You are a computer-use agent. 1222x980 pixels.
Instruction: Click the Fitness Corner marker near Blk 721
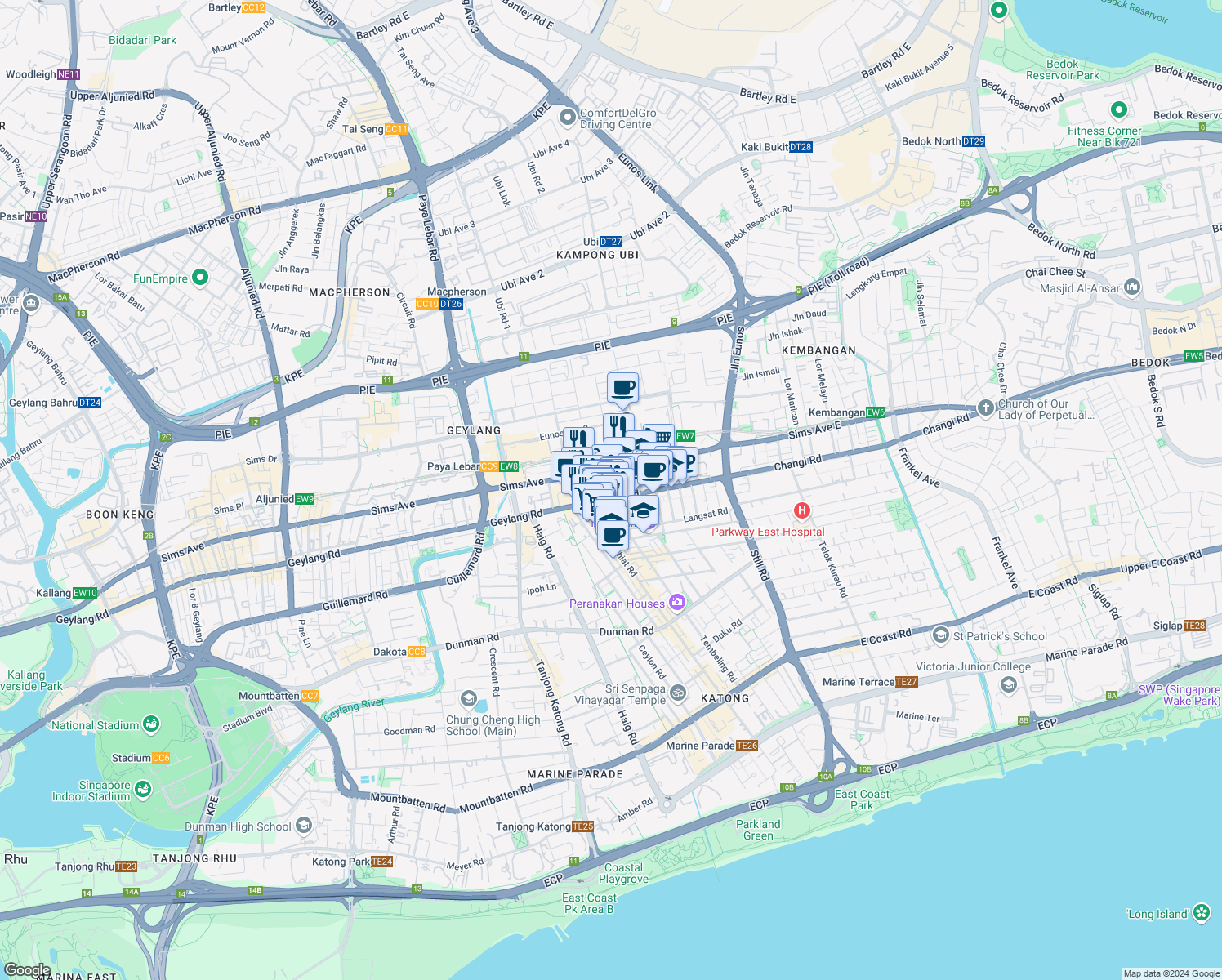pos(1117,109)
